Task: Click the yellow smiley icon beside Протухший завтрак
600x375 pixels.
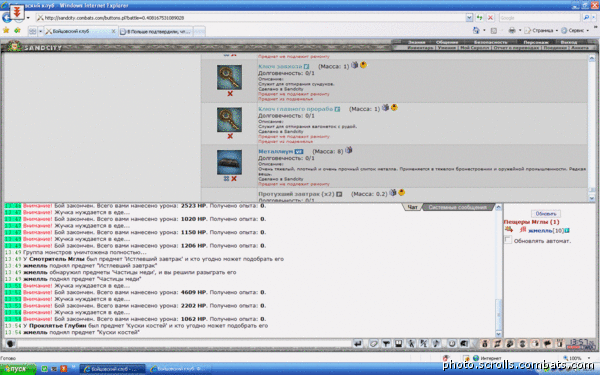Action: click(401, 192)
